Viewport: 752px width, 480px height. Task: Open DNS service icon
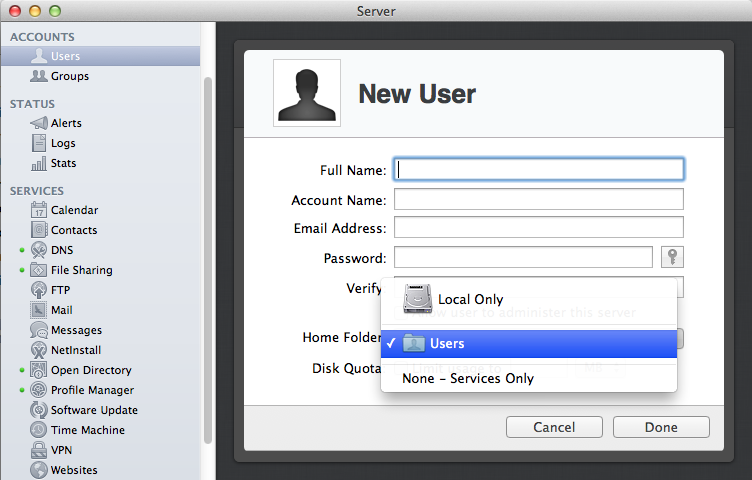(39, 250)
